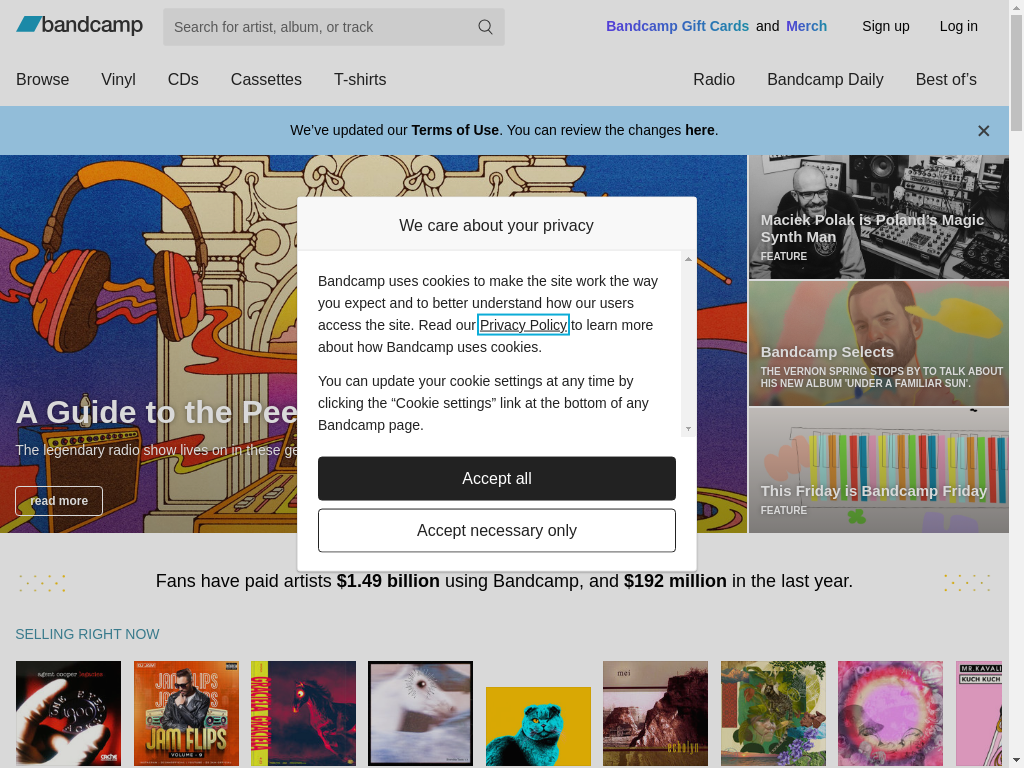
Task: Open Bandcamp Gift Cards link
Action: (677, 26)
